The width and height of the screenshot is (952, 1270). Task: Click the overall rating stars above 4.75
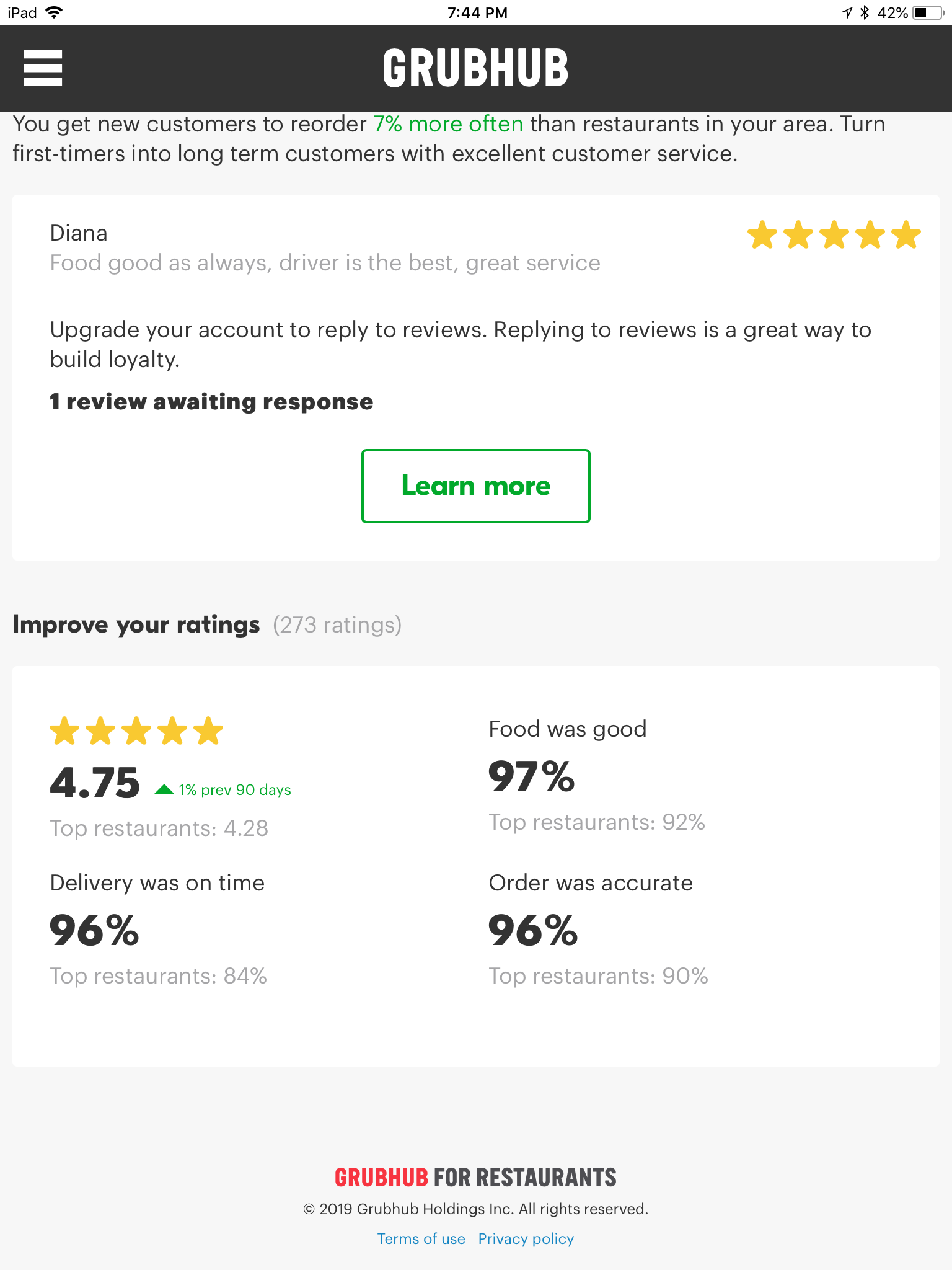(136, 730)
